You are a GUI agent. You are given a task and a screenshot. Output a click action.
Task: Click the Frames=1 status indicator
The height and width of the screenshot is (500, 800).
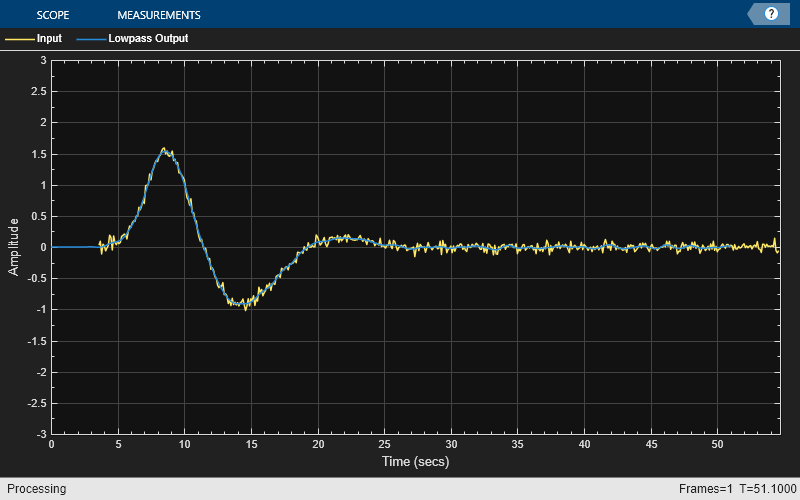tap(704, 489)
